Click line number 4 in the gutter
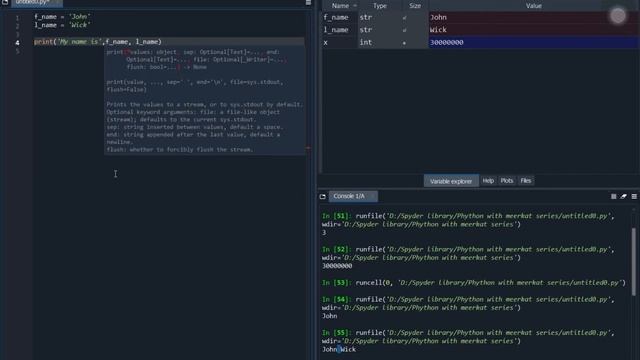The width and height of the screenshot is (640, 360). click(17, 42)
